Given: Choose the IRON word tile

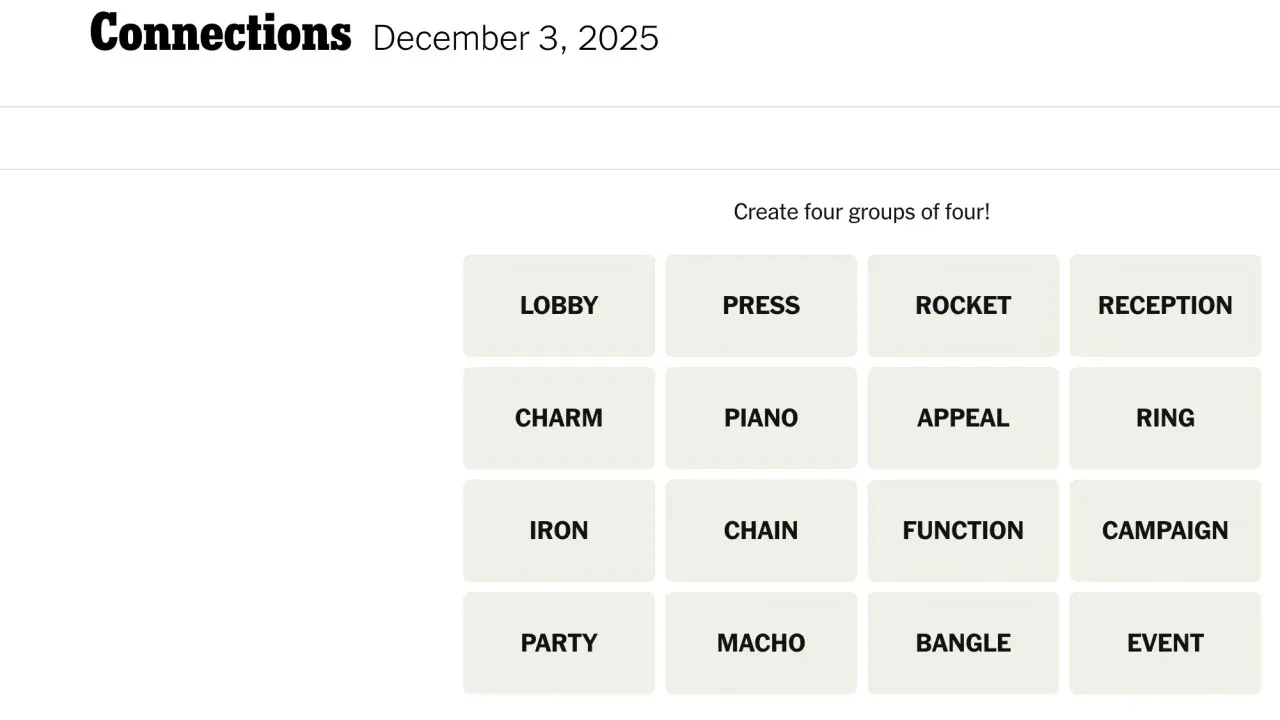Looking at the screenshot, I should 558,530.
